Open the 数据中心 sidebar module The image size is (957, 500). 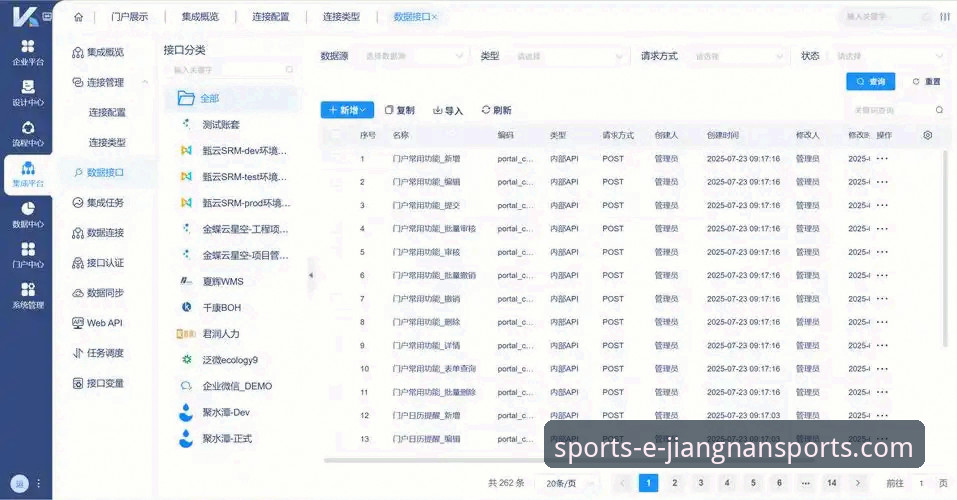(x=27, y=215)
